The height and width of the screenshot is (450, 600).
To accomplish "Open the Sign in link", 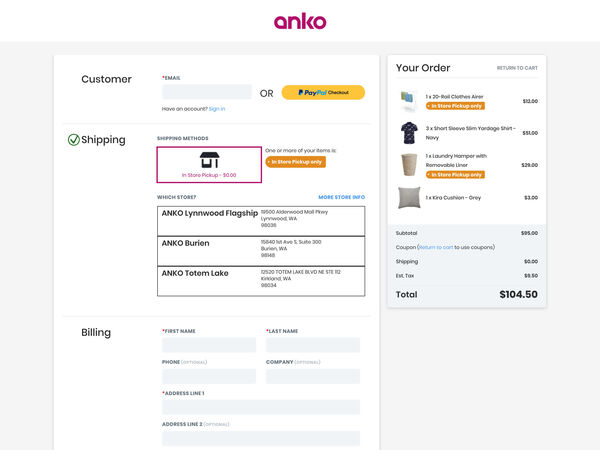I will 217,109.
